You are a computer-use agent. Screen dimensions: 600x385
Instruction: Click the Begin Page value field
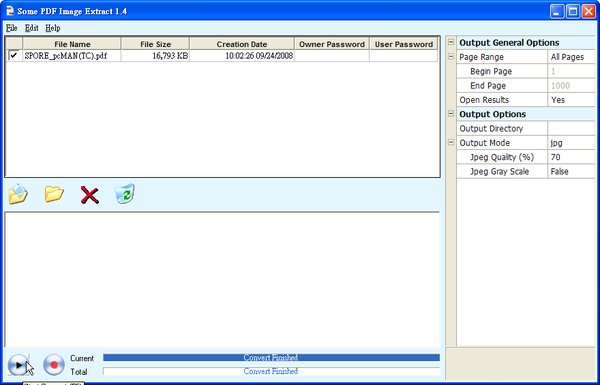click(x=571, y=71)
